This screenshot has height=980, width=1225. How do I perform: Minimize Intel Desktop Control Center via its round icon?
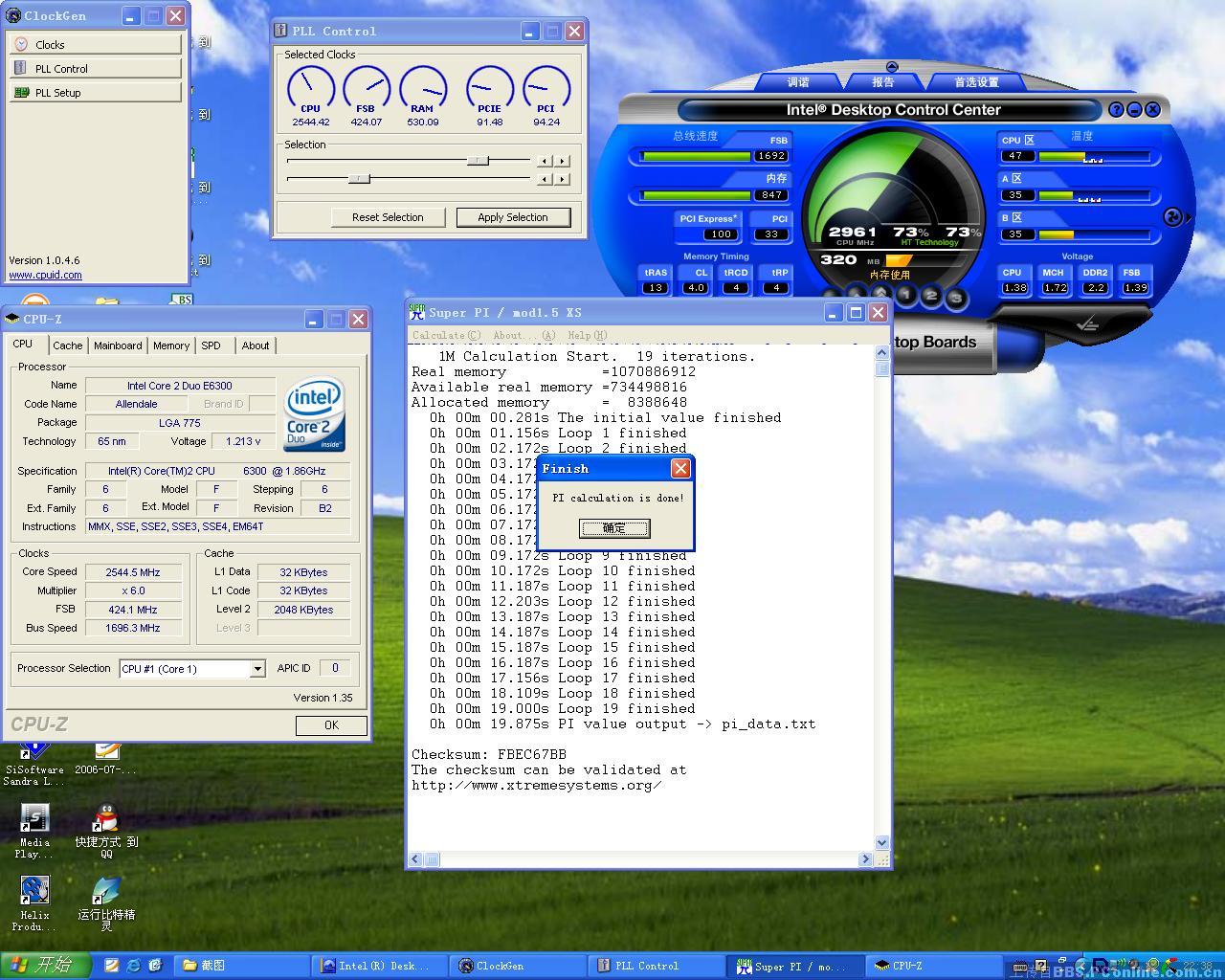[x=1134, y=109]
